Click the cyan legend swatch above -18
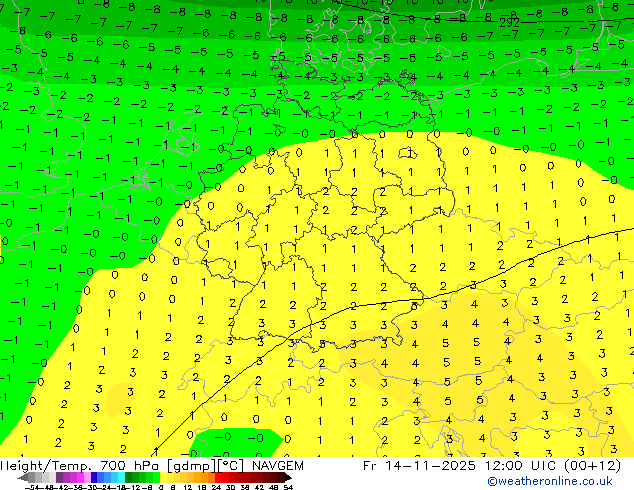The width and height of the screenshot is (634, 490). point(122,477)
